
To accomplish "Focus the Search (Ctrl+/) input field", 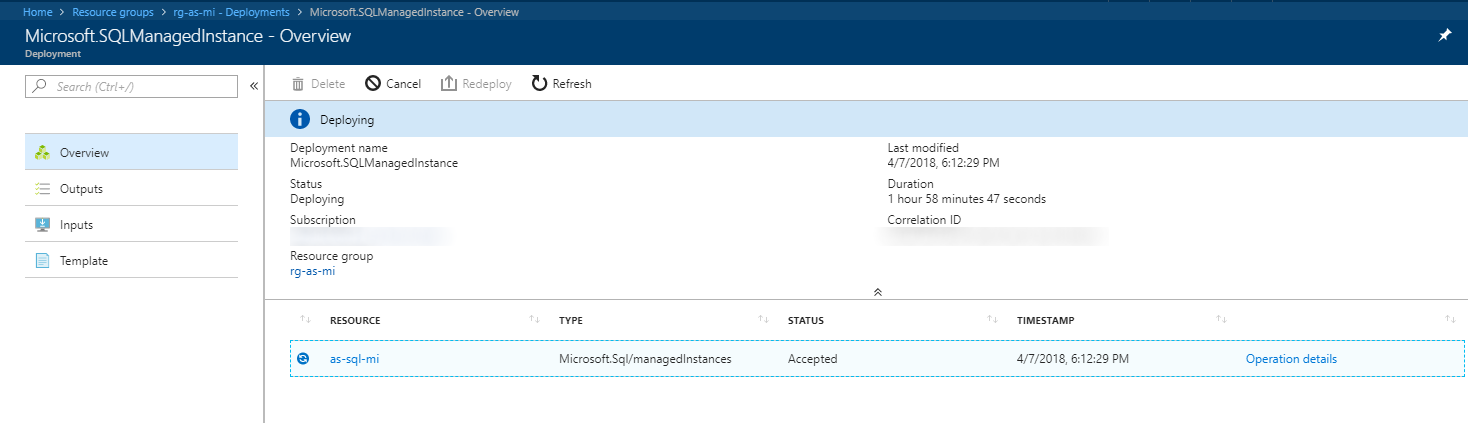I will (140, 87).
